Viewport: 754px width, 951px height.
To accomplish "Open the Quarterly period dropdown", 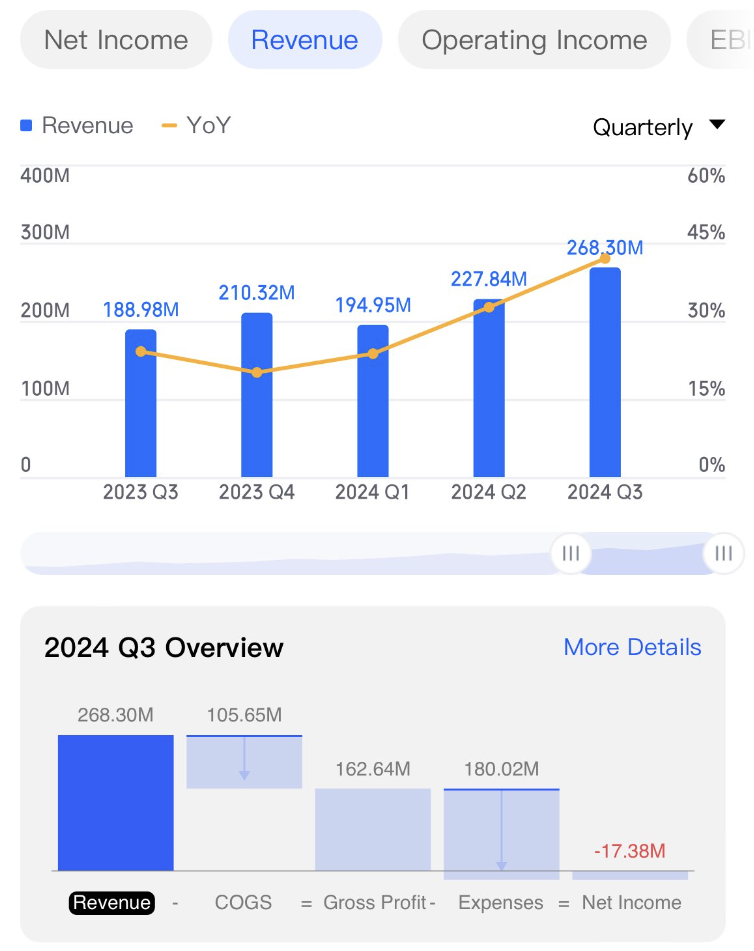I will (x=657, y=127).
